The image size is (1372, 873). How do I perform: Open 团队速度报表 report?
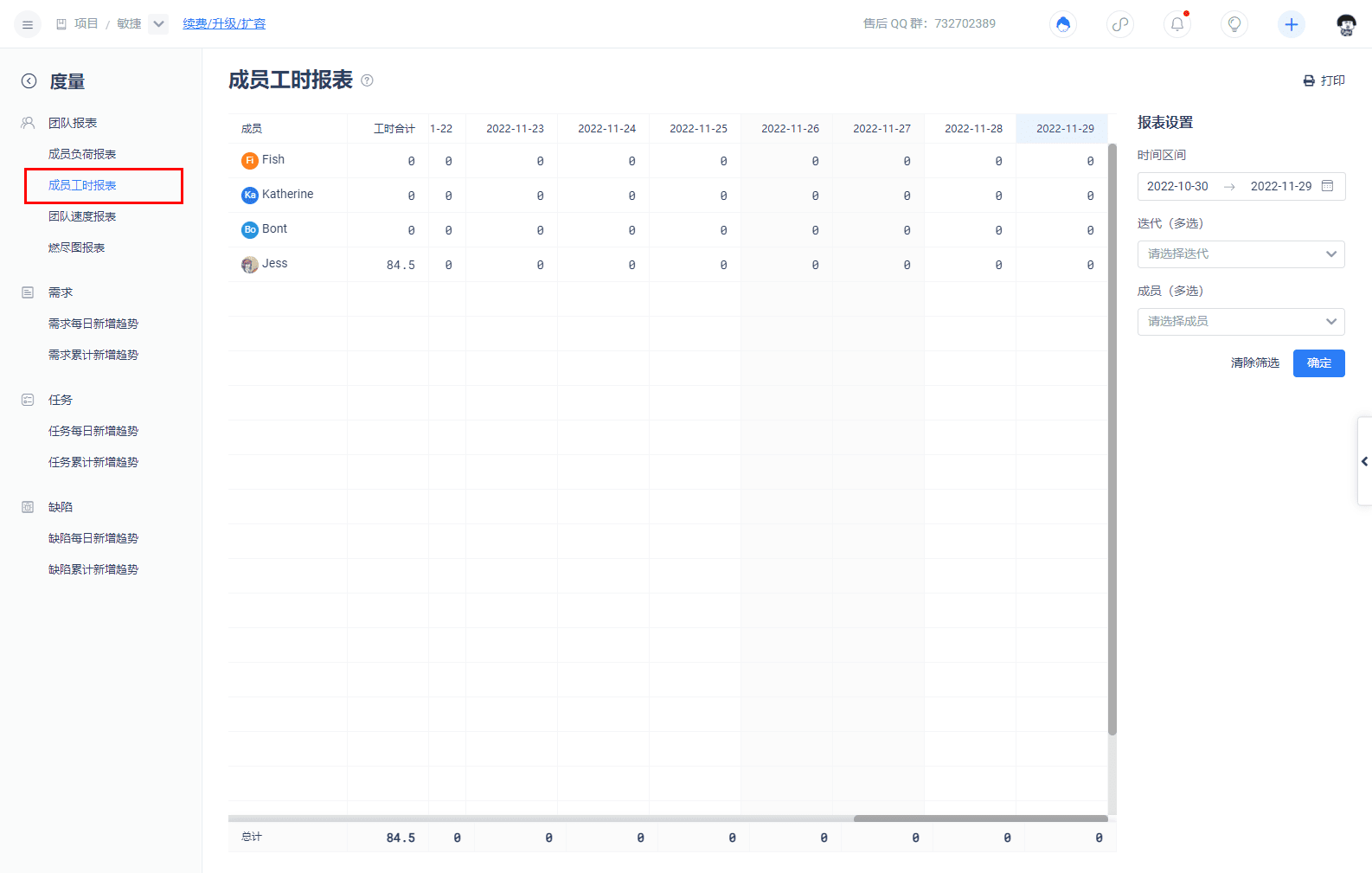82,216
